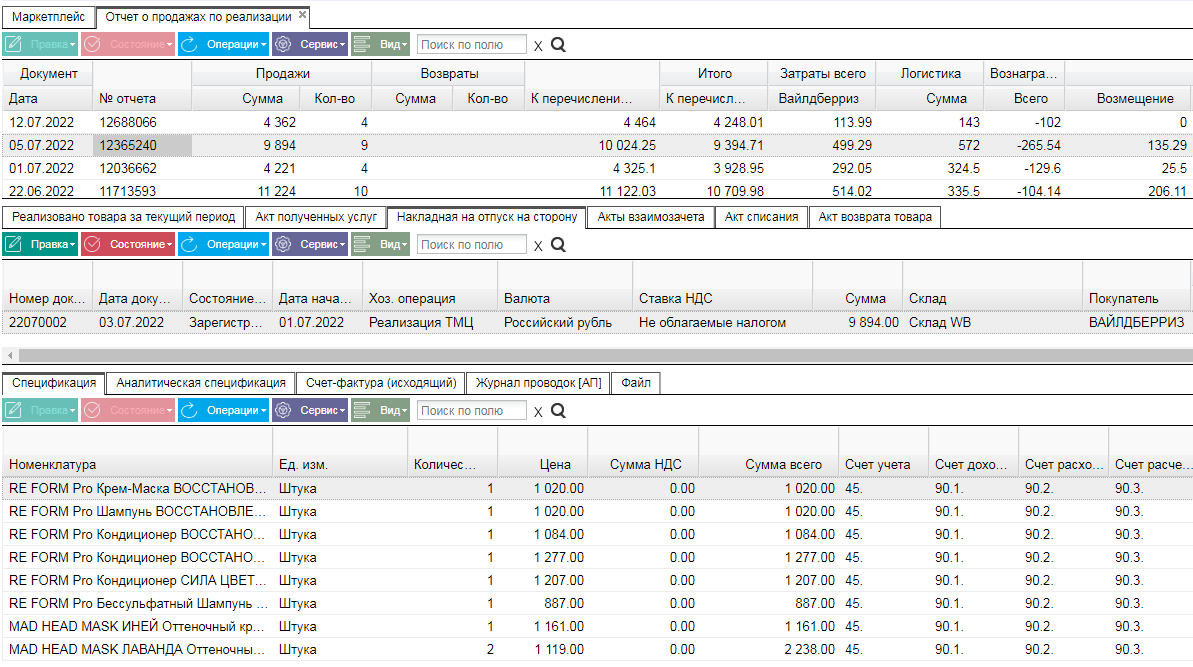Open Правка dropdown in middle toolbar
Screen dimensions: 1193x667
pos(40,244)
